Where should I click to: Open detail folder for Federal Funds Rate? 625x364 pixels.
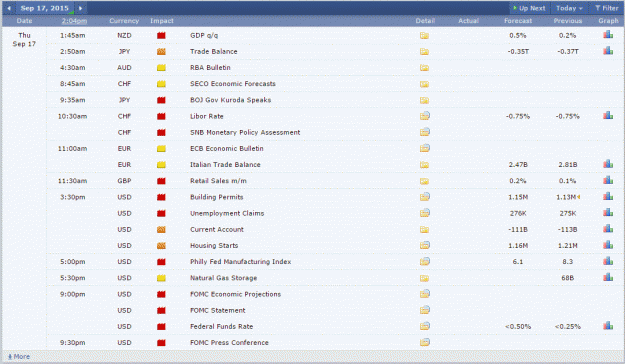(x=425, y=326)
